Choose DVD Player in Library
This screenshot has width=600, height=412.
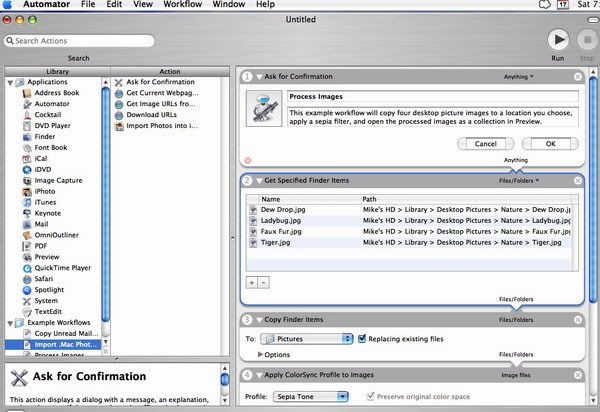click(x=52, y=125)
